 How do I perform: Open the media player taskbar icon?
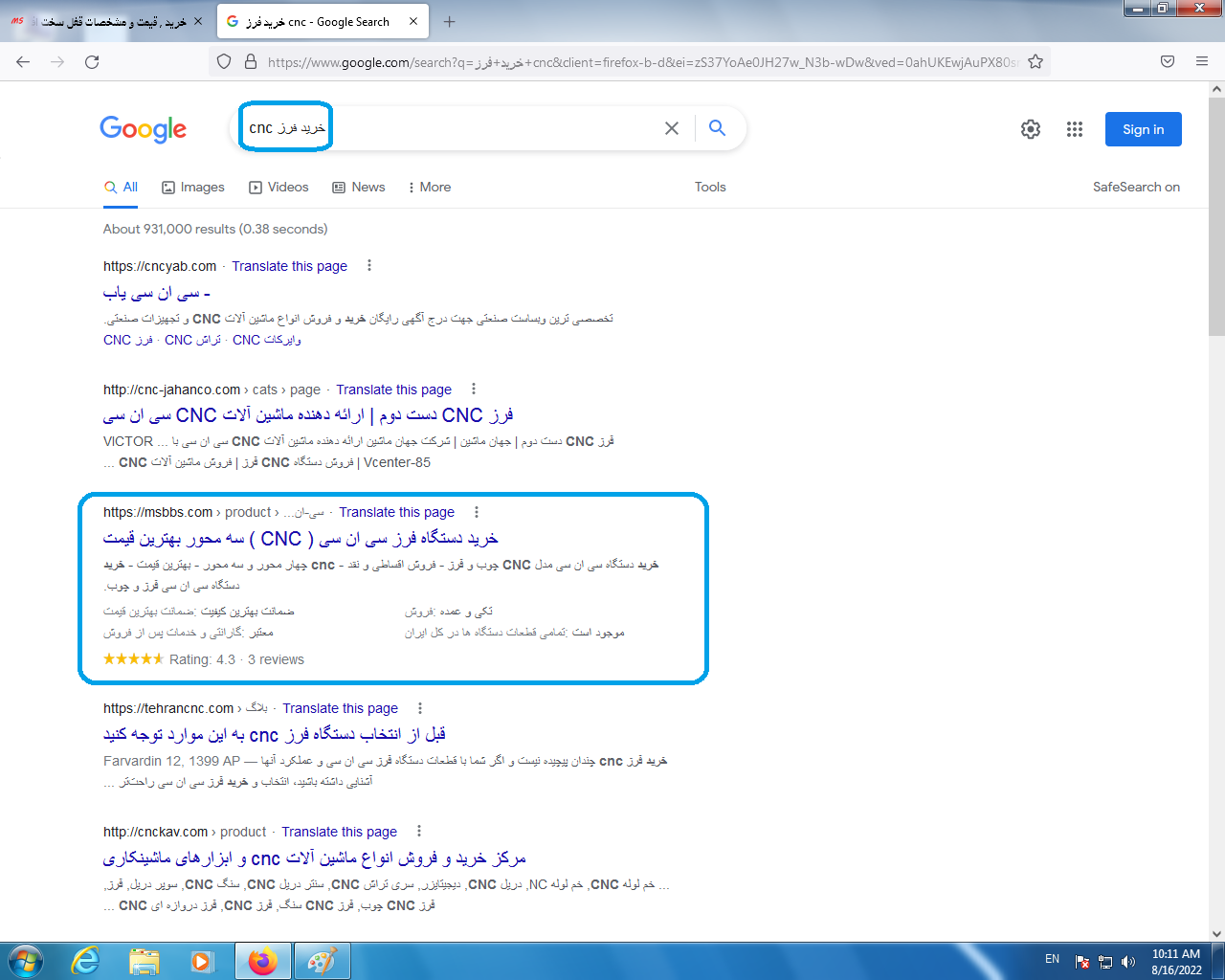pos(202,961)
